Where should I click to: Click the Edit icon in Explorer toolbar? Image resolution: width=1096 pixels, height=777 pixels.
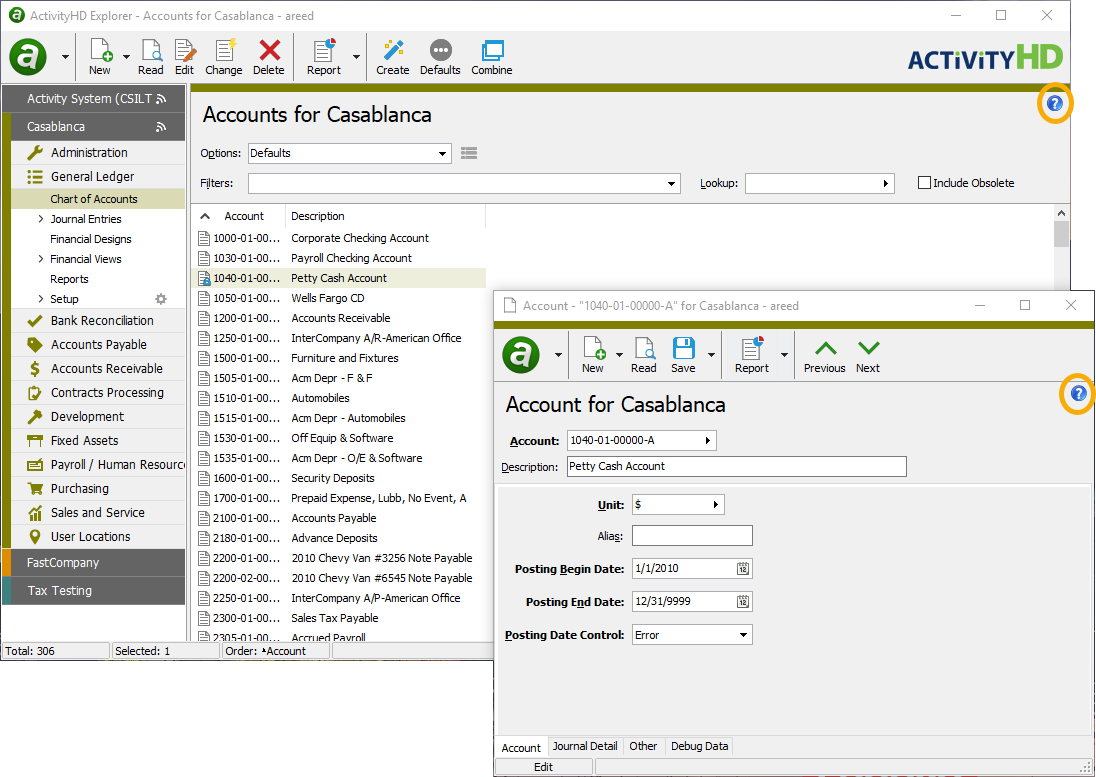[185, 57]
